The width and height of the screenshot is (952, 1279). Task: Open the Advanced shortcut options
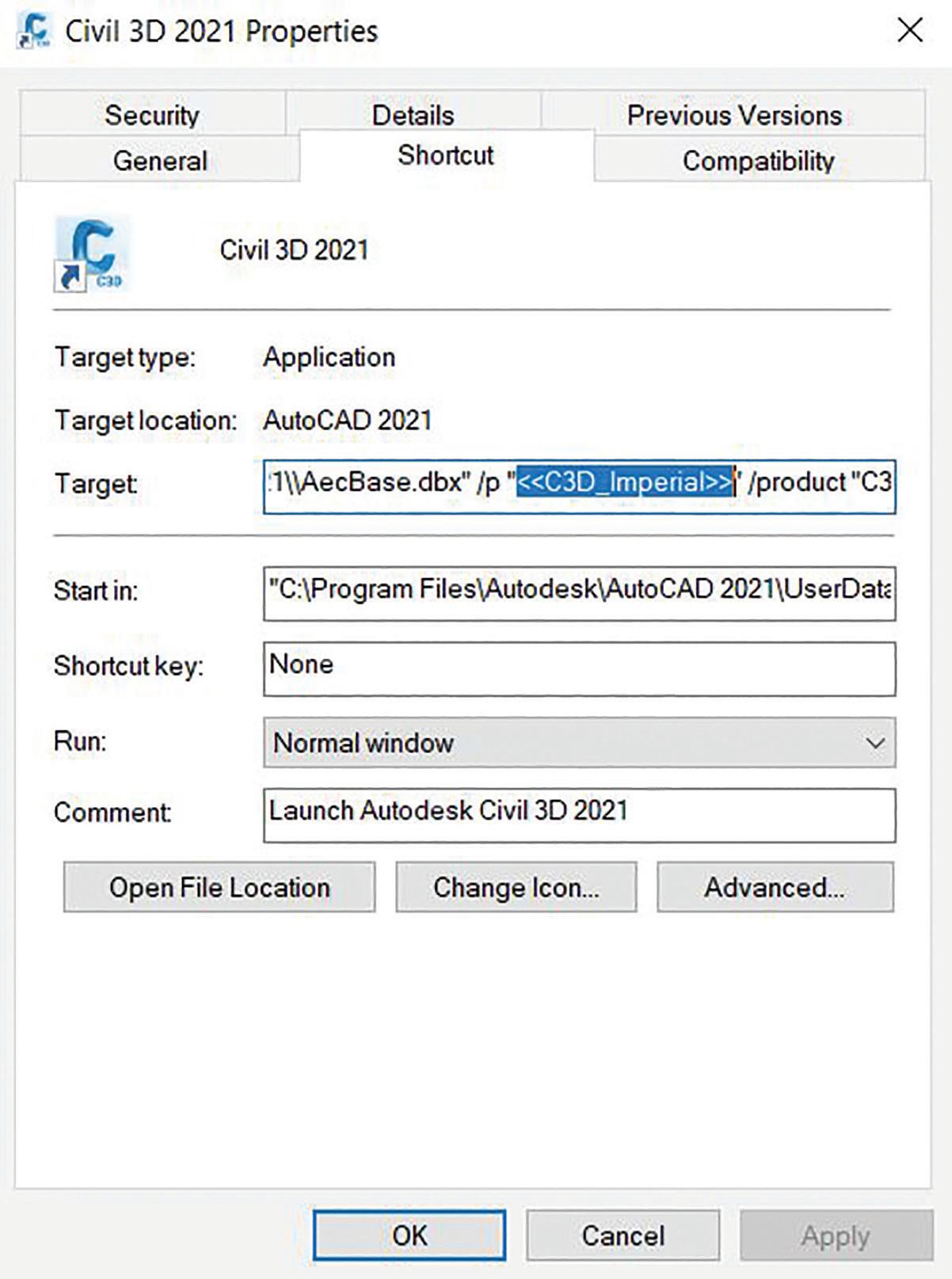click(x=775, y=887)
